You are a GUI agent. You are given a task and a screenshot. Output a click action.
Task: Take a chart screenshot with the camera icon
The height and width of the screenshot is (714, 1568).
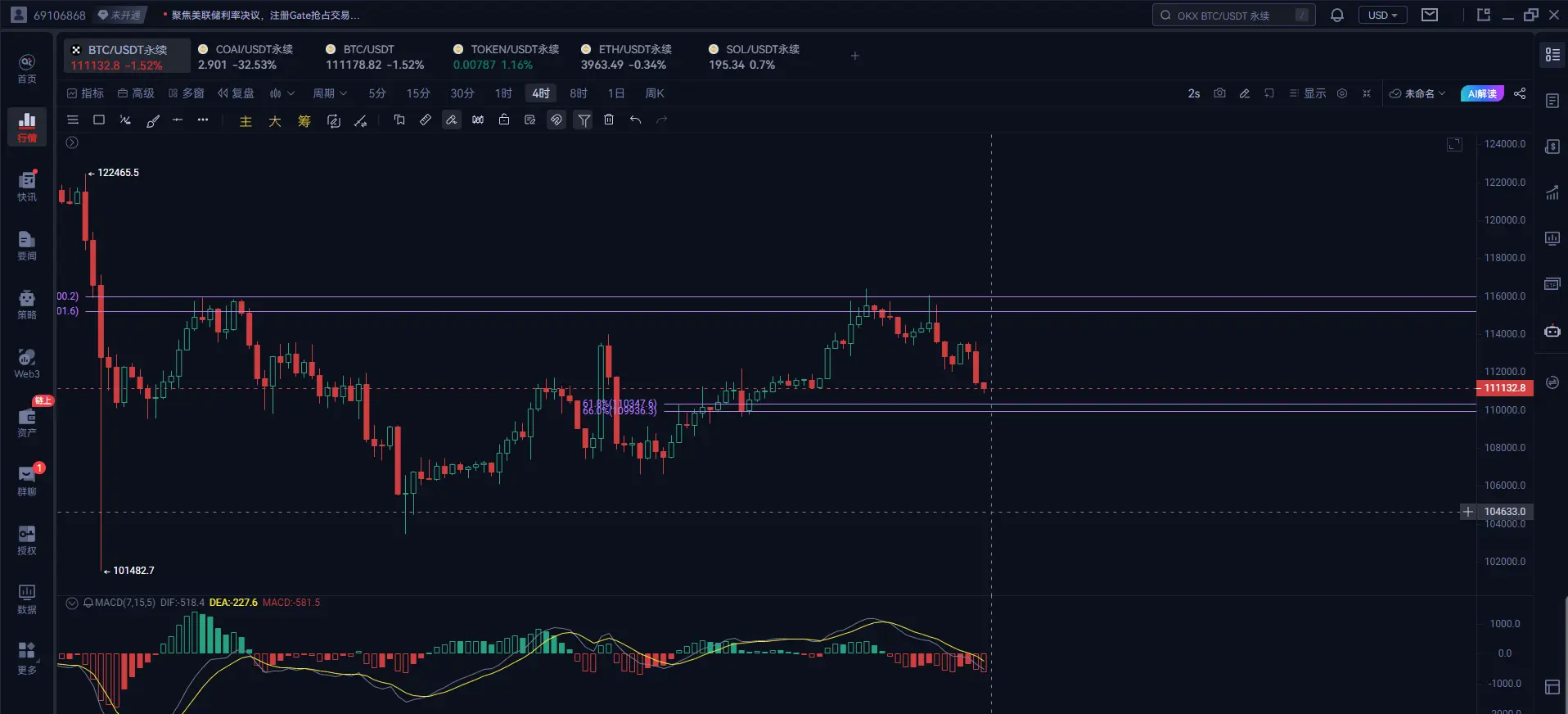pos(1219,93)
